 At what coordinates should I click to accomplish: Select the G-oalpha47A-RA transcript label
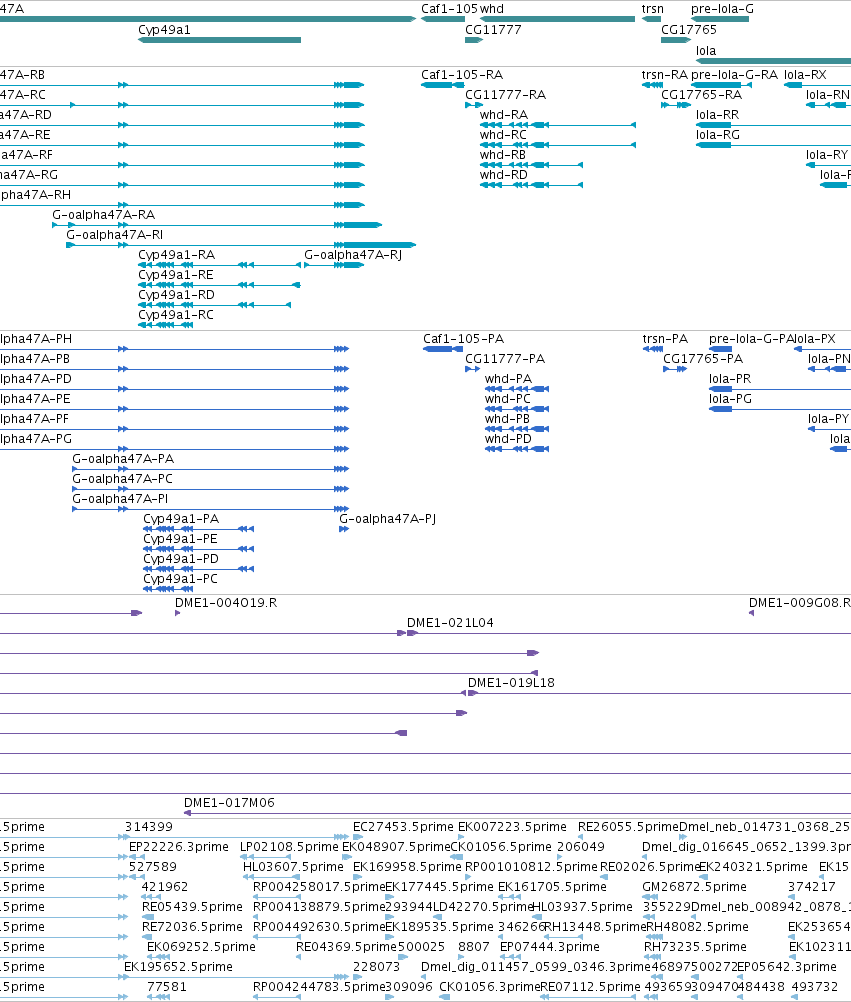pyautogui.click(x=104, y=215)
